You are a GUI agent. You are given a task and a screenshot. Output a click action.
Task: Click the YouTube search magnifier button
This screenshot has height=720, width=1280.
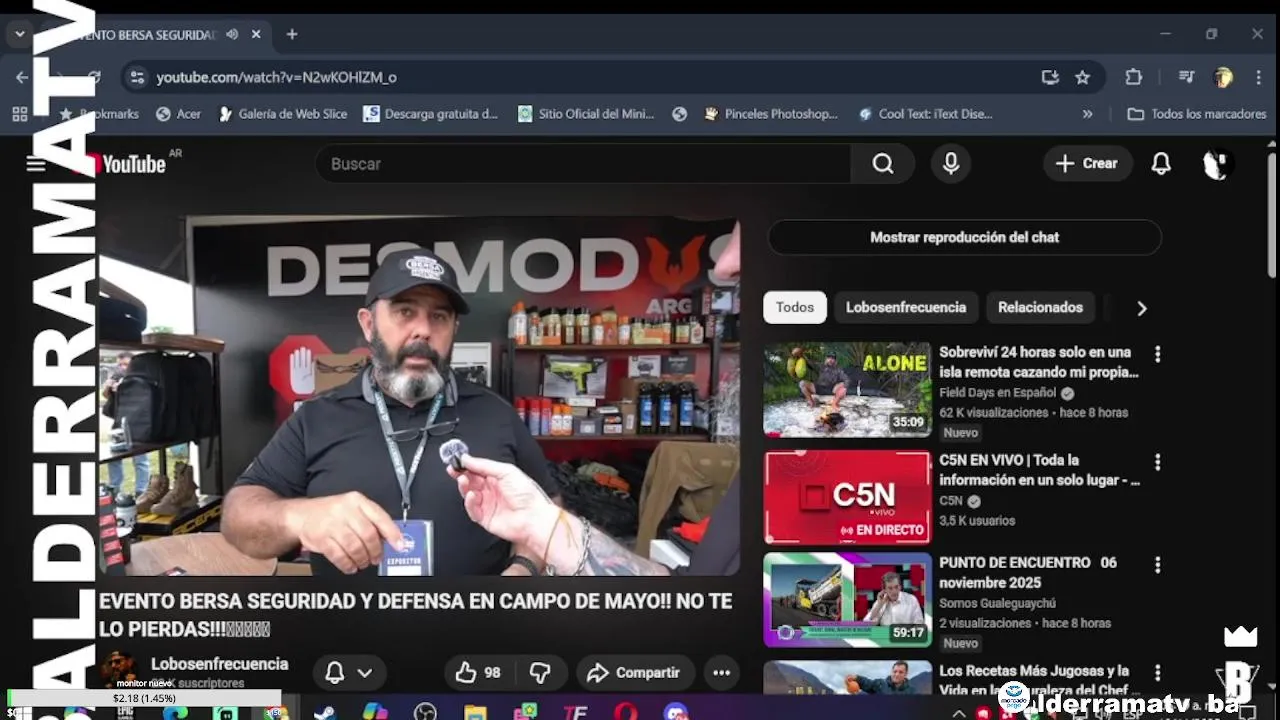883,164
